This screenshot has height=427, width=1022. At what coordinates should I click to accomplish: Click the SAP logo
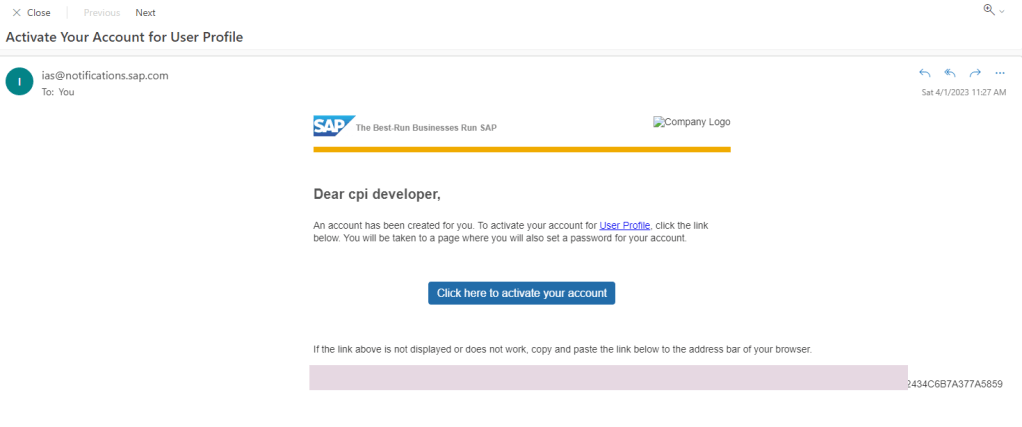(332, 126)
